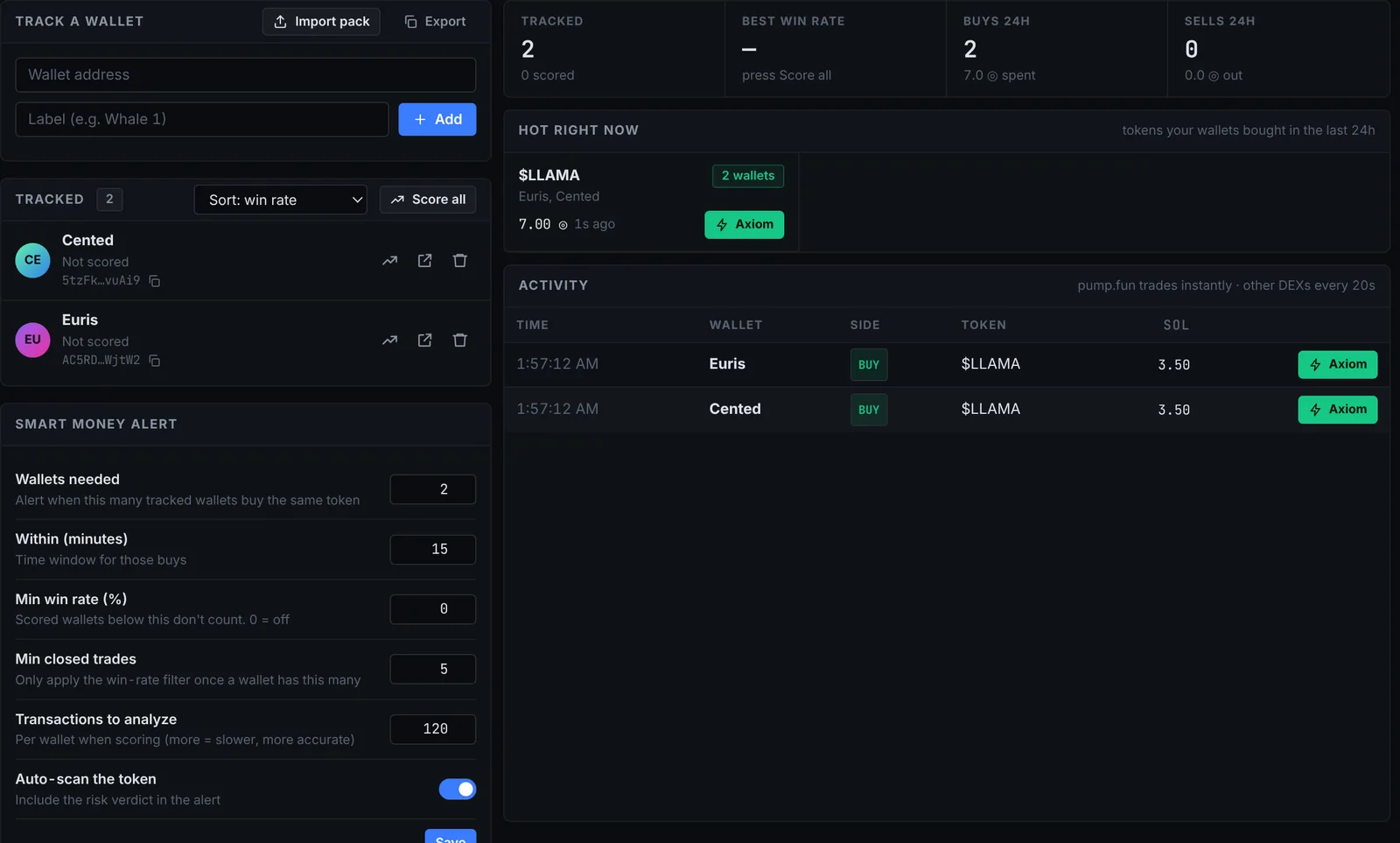
Task: Click the CE avatar for Cented
Action: click(32, 260)
